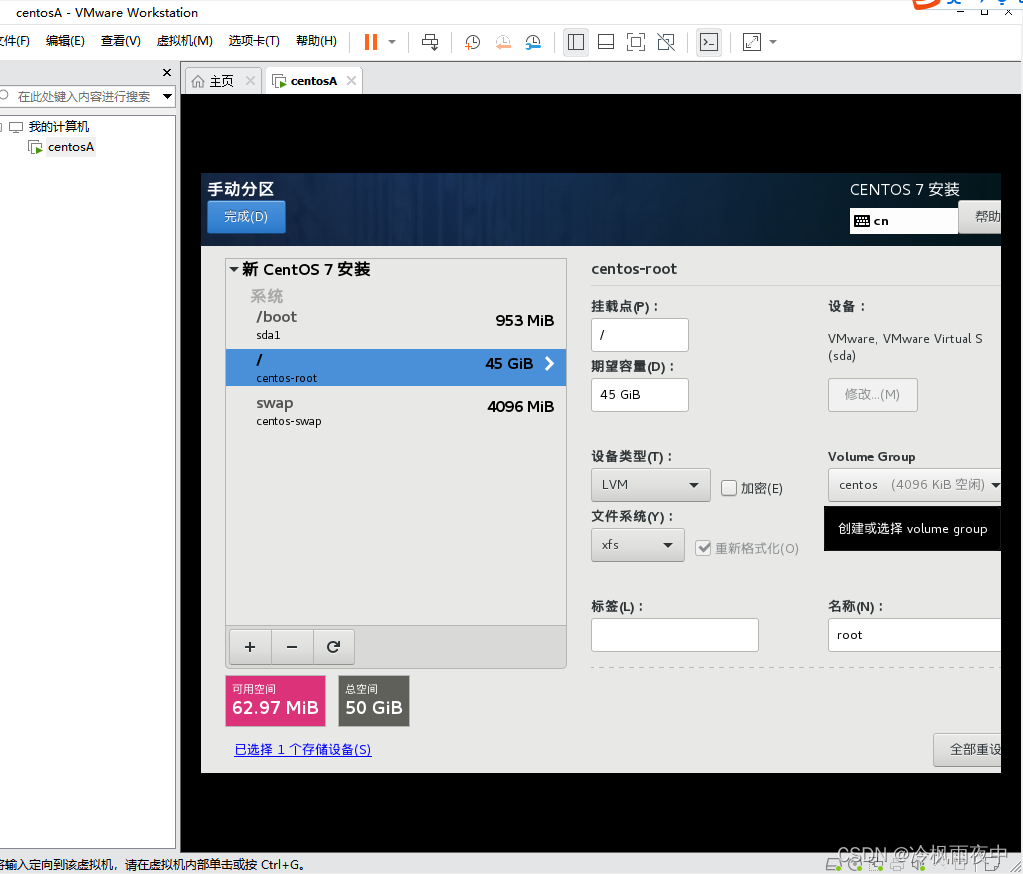1023x874 pixels.
Task: Toggle the 加密(E) encrypt checkbox
Action: tap(729, 488)
